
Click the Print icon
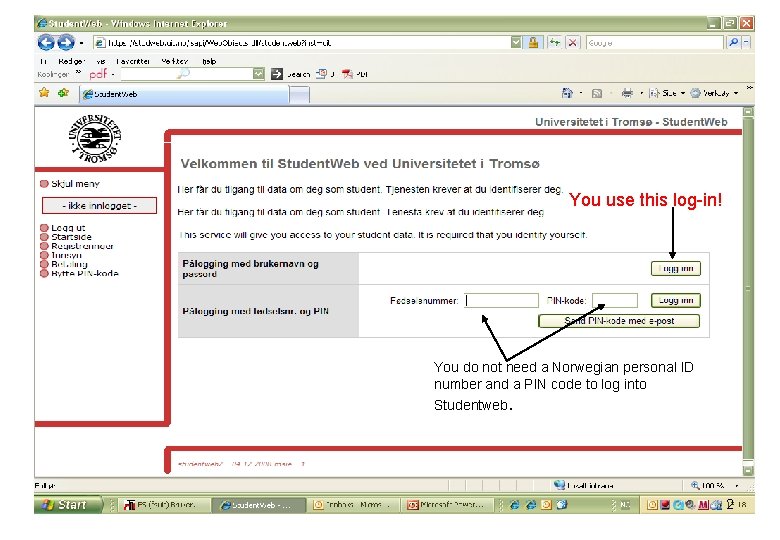pos(627,93)
